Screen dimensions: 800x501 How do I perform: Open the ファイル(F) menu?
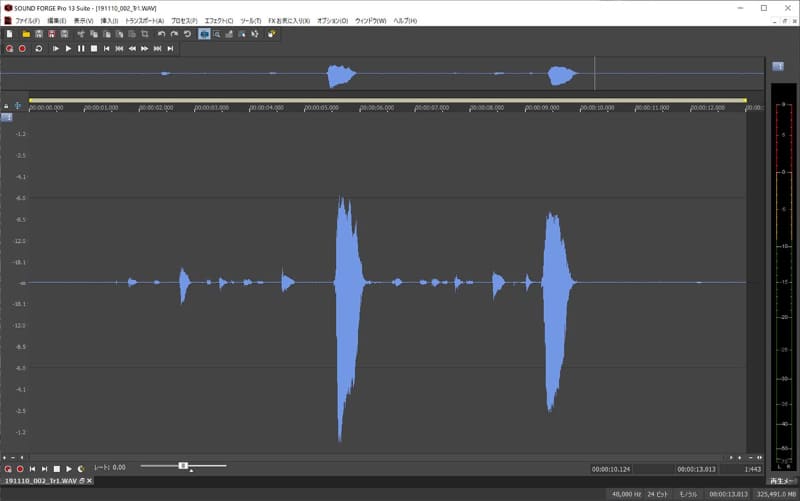tap(28, 21)
